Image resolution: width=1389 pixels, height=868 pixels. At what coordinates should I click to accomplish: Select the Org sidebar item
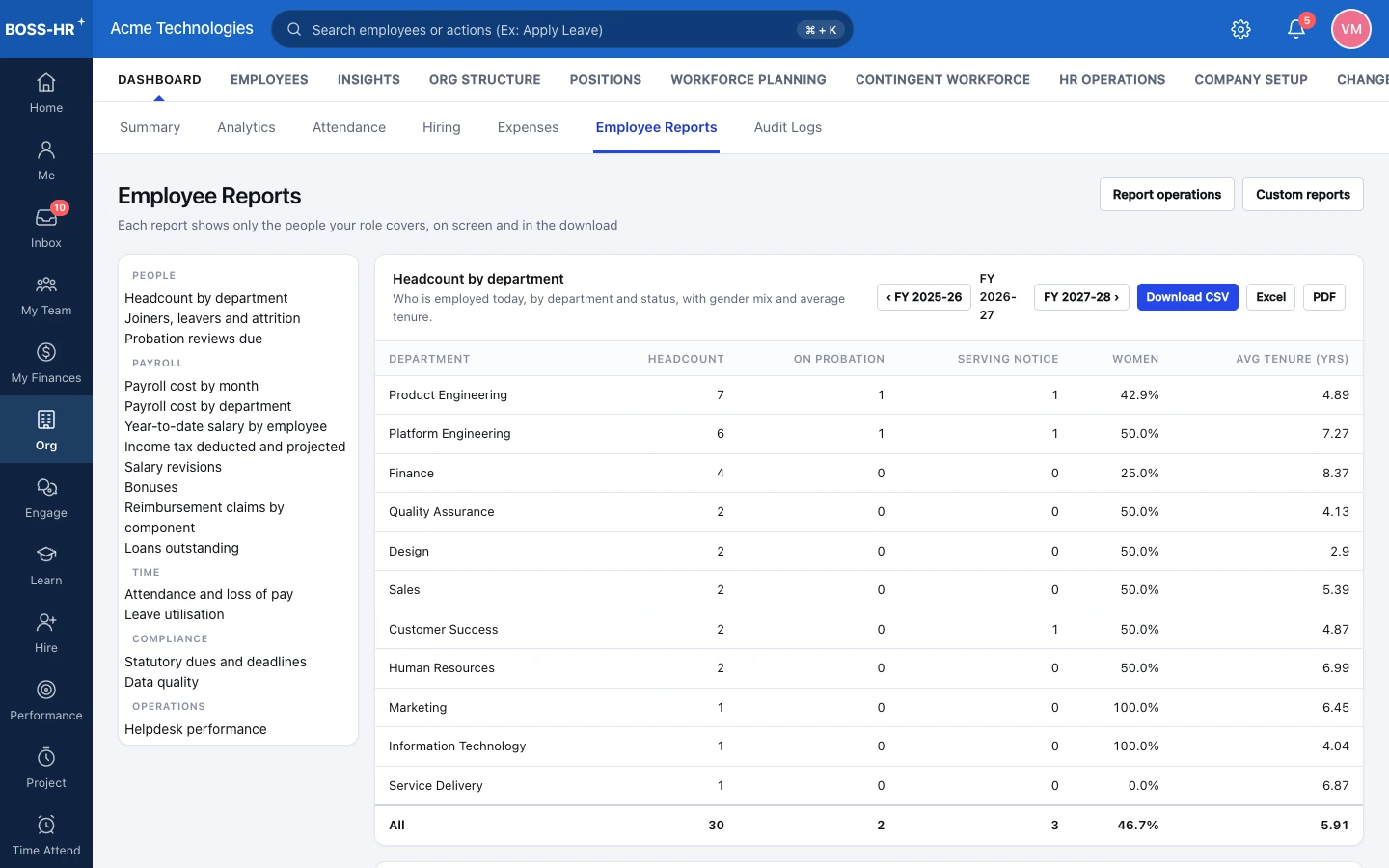(46, 429)
